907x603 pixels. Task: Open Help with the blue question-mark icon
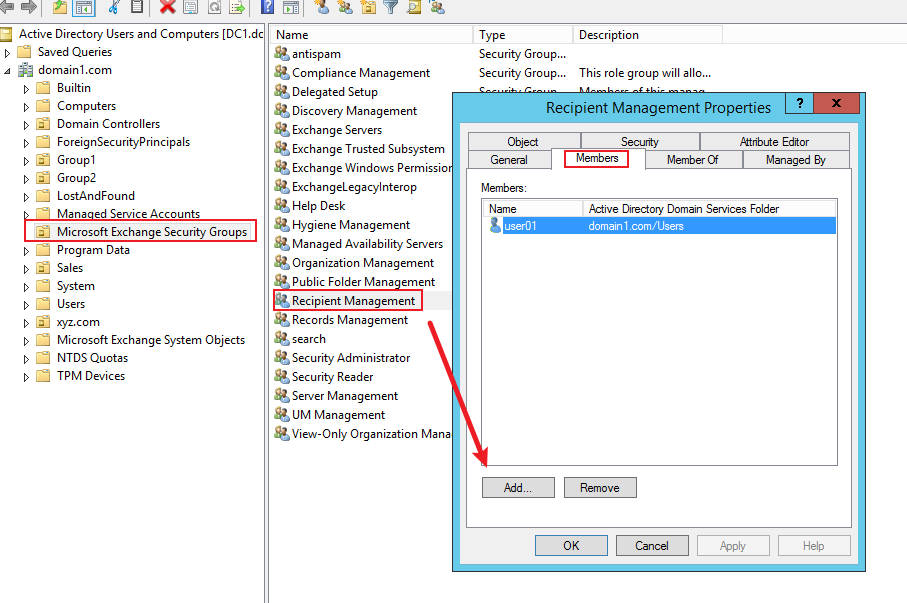pyautogui.click(x=267, y=6)
